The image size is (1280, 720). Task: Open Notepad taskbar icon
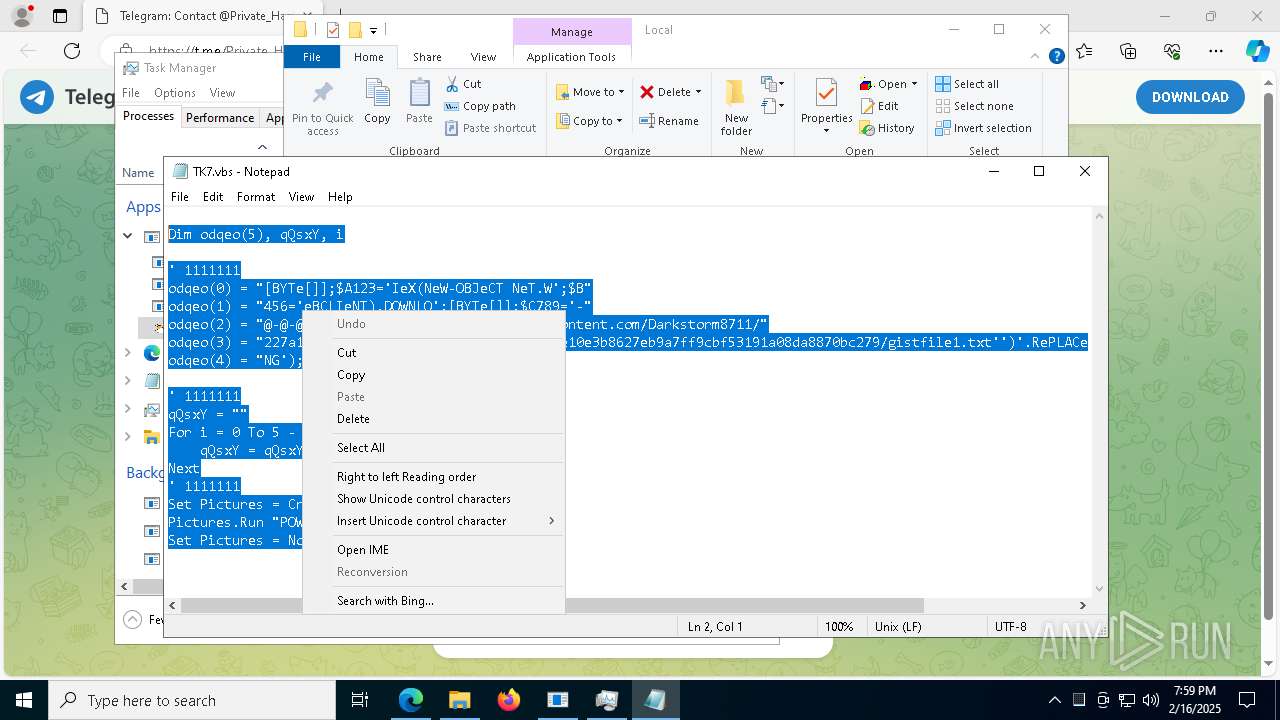(655, 700)
